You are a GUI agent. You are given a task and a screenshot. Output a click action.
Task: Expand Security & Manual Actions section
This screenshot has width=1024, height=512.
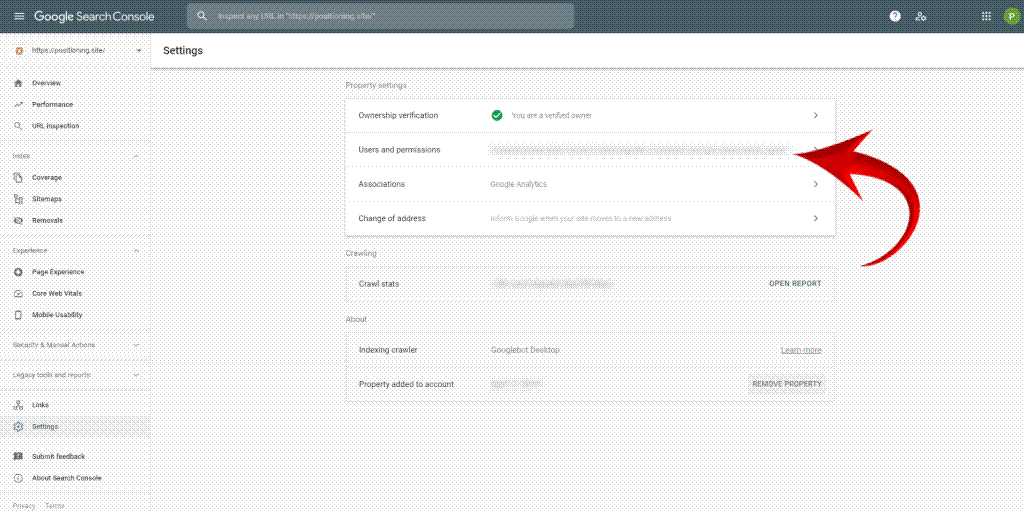(x=136, y=345)
